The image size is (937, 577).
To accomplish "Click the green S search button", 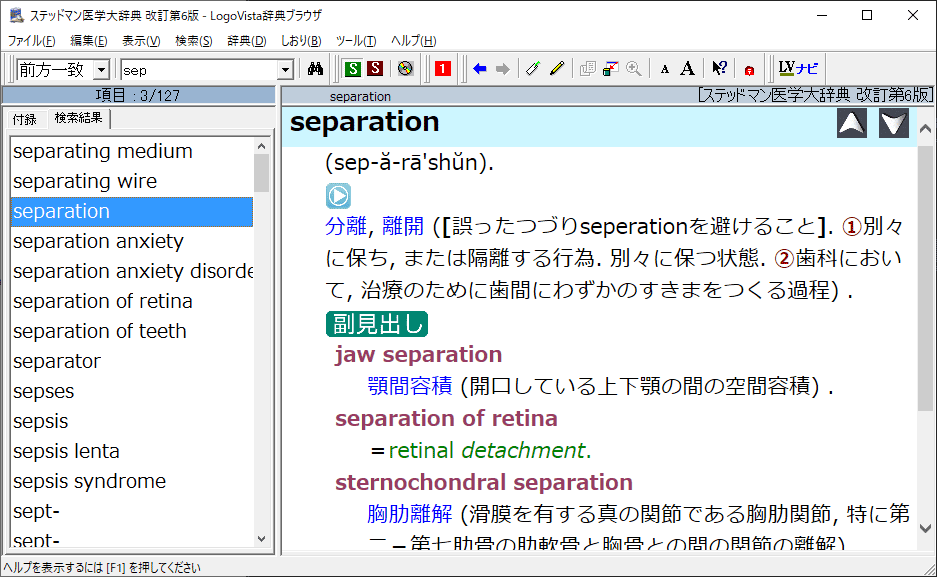I will [352, 69].
